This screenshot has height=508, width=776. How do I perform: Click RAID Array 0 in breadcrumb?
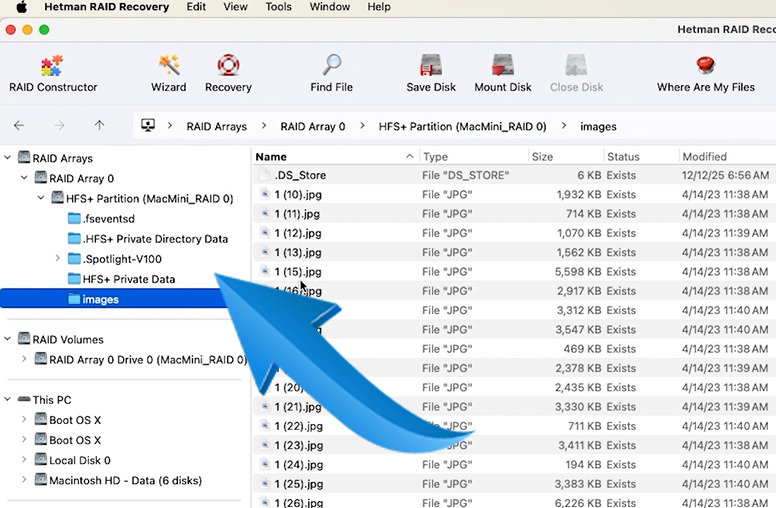pos(312,126)
